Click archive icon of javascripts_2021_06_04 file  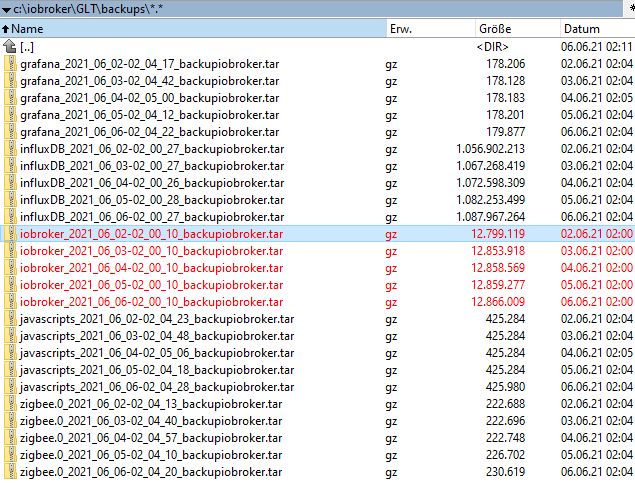(10, 353)
